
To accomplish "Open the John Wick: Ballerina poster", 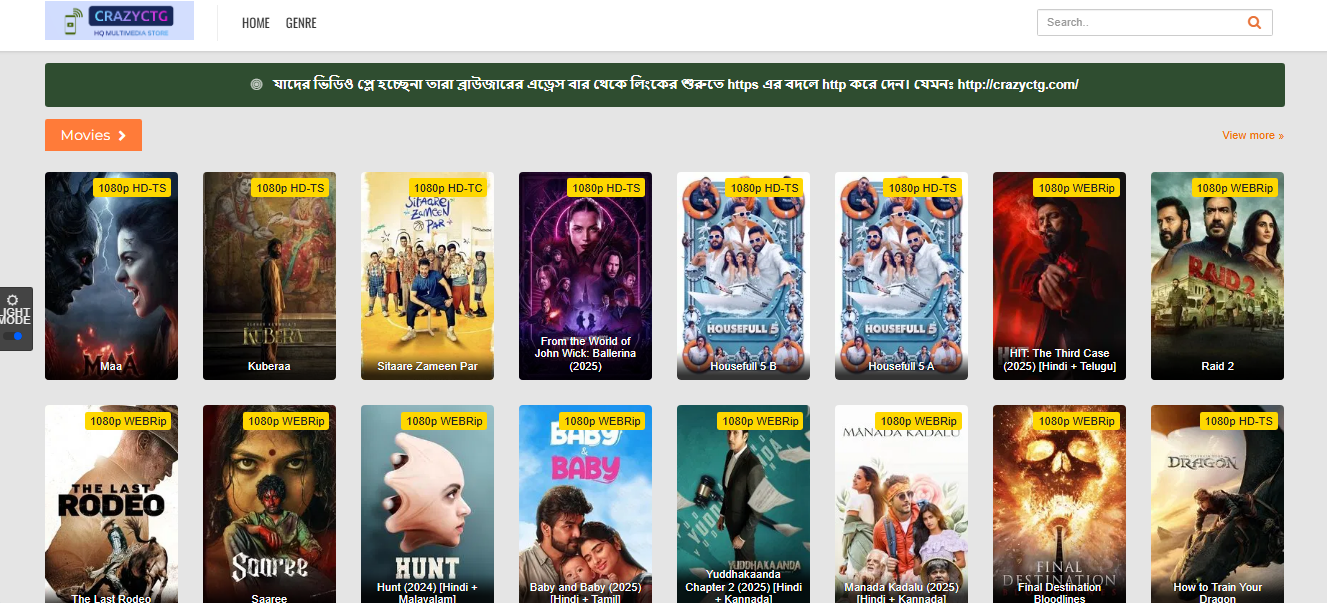I will 585,276.
